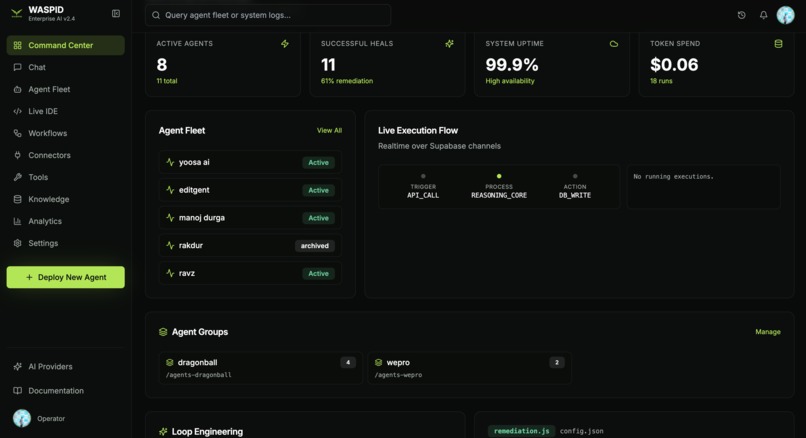Click the Agent Groups layers icon
Image resolution: width=806 pixels, height=438 pixels.
(163, 332)
